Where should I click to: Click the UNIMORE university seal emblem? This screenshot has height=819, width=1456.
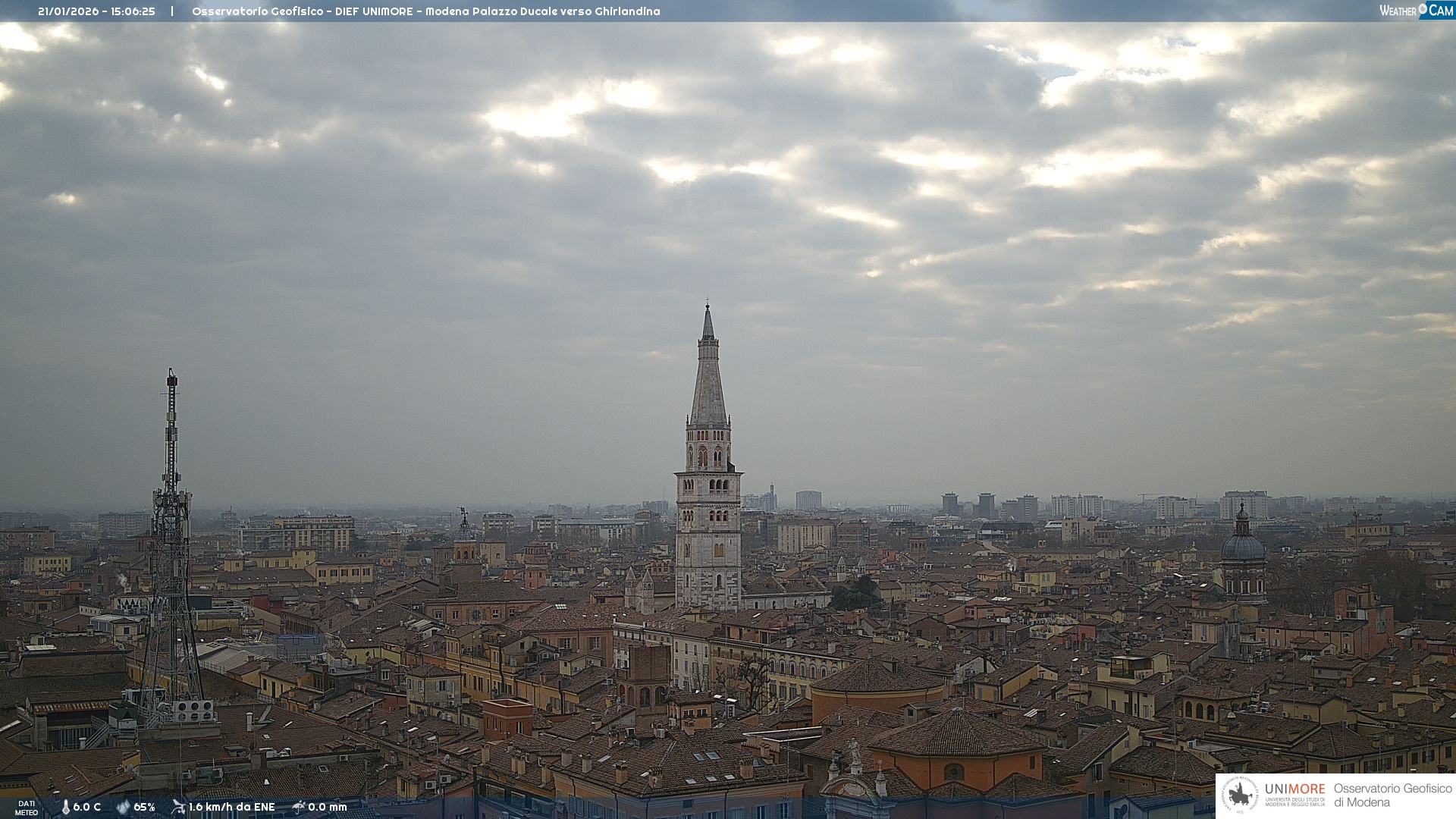point(1240,795)
